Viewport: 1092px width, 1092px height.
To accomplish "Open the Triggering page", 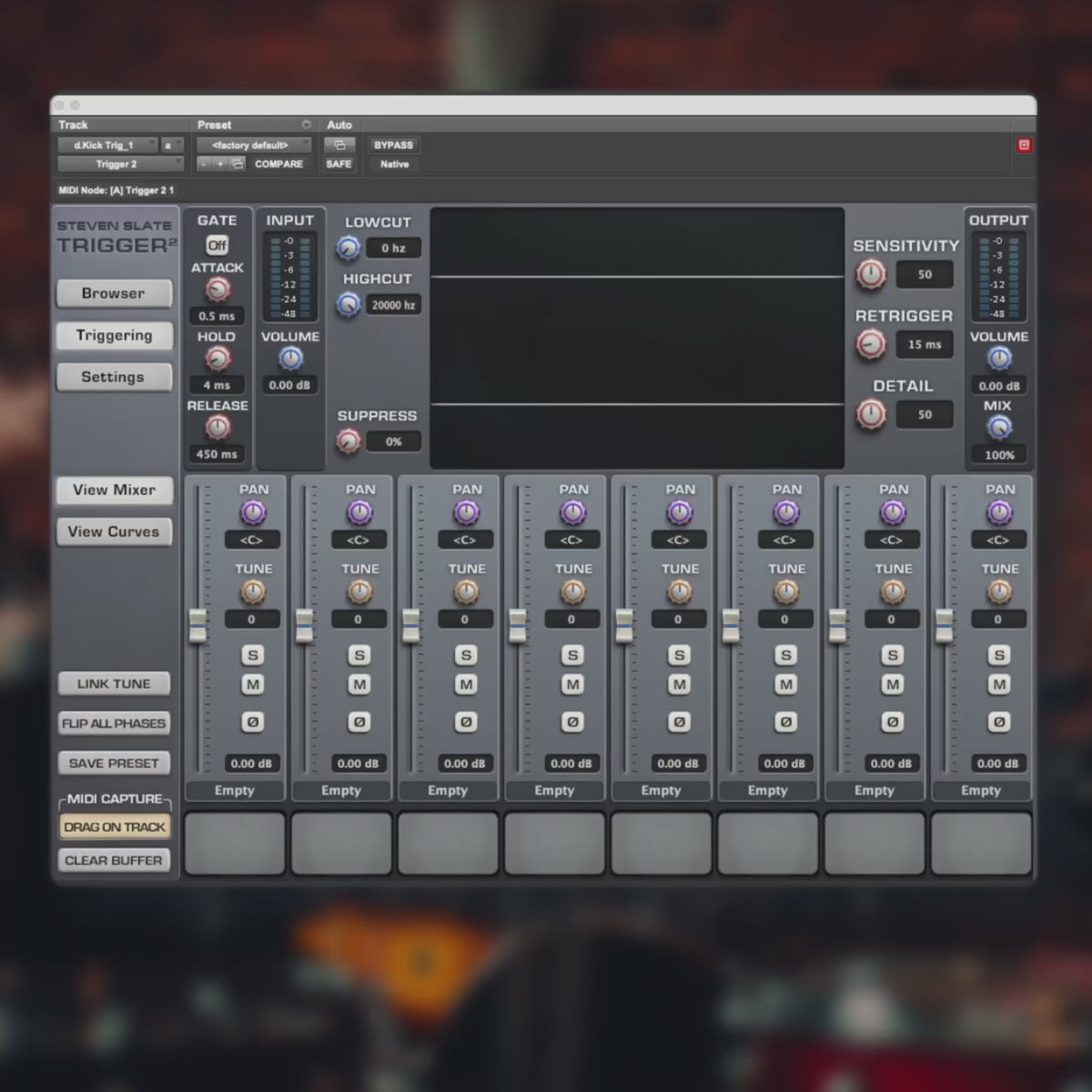I will 114,336.
